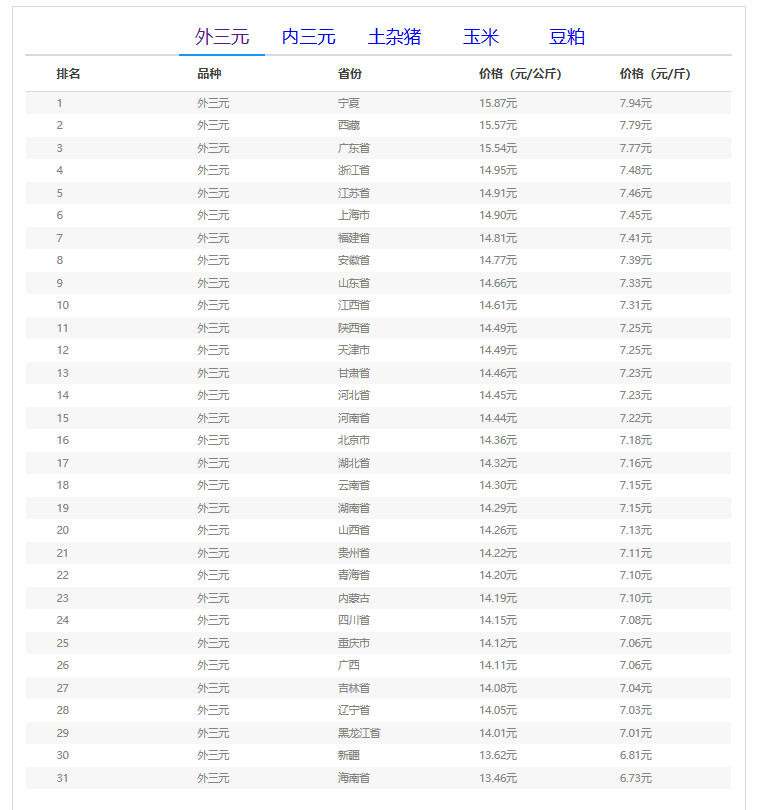Select the 湖北省 cell
Viewport: 766px width, 810px height.
354,463
